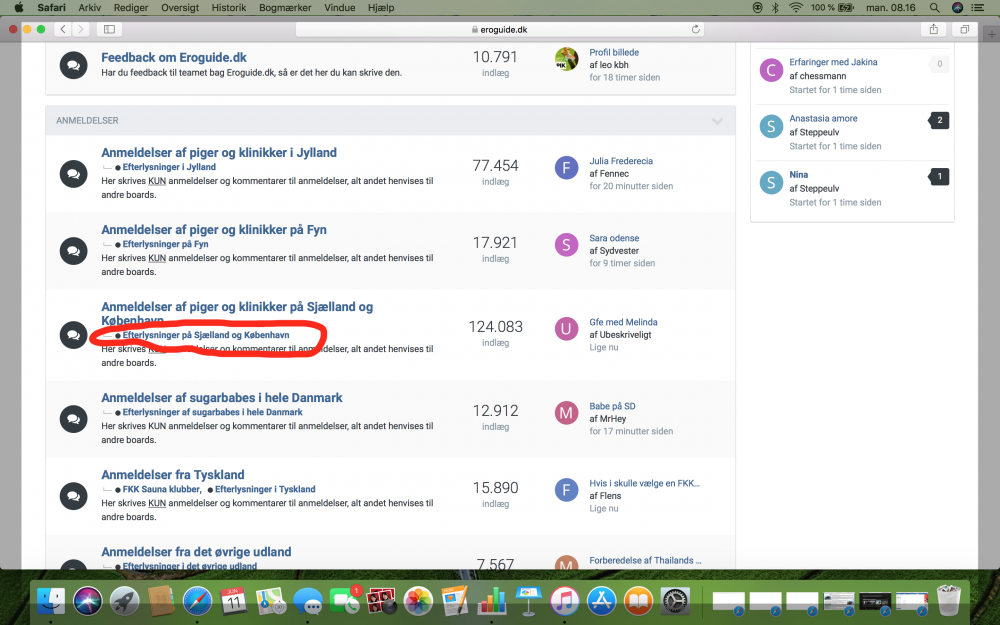Open Ubeskriveligt's avatar next to Gfe med Melinda

566,329
